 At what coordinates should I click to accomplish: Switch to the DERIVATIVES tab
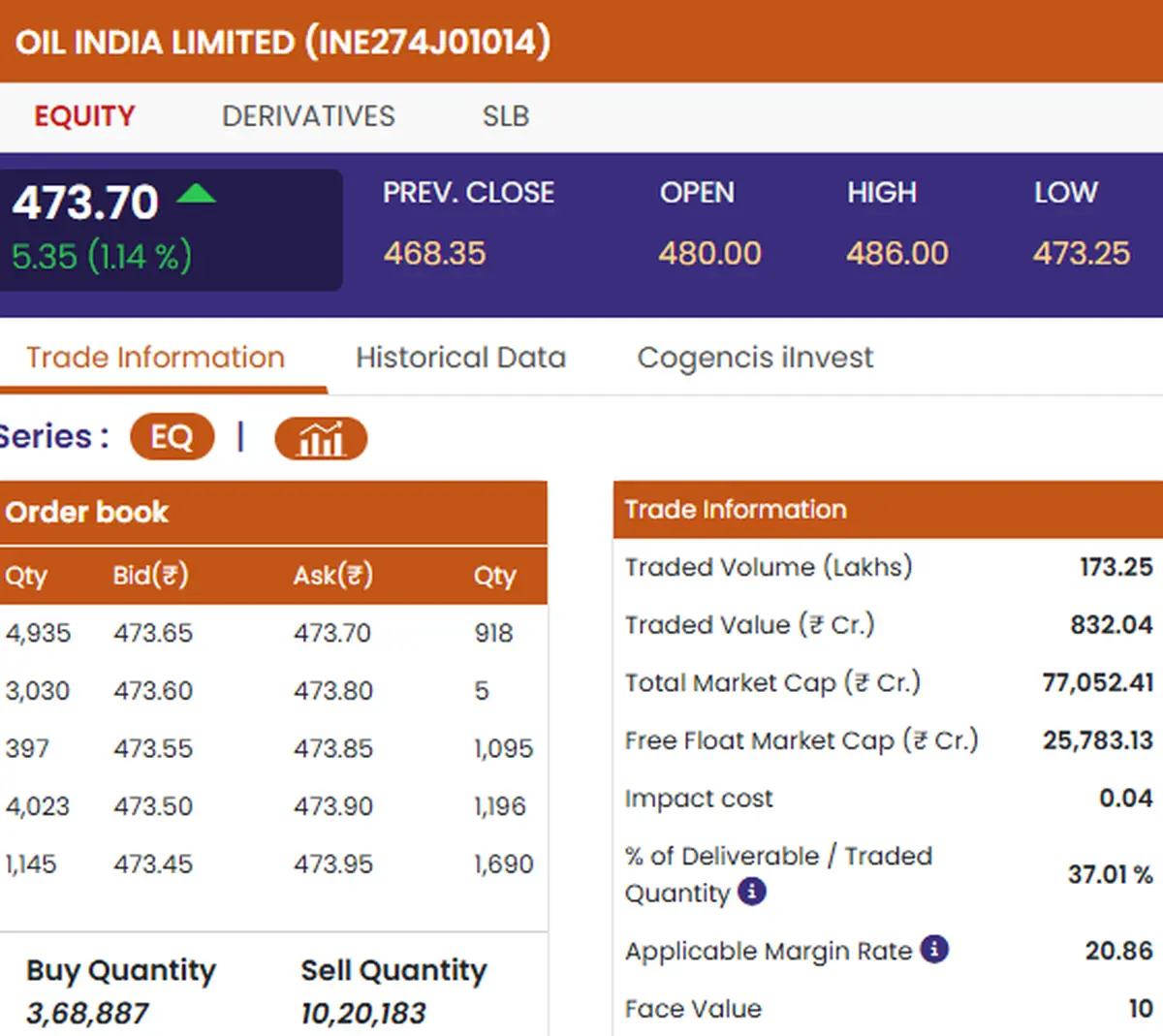tap(308, 116)
